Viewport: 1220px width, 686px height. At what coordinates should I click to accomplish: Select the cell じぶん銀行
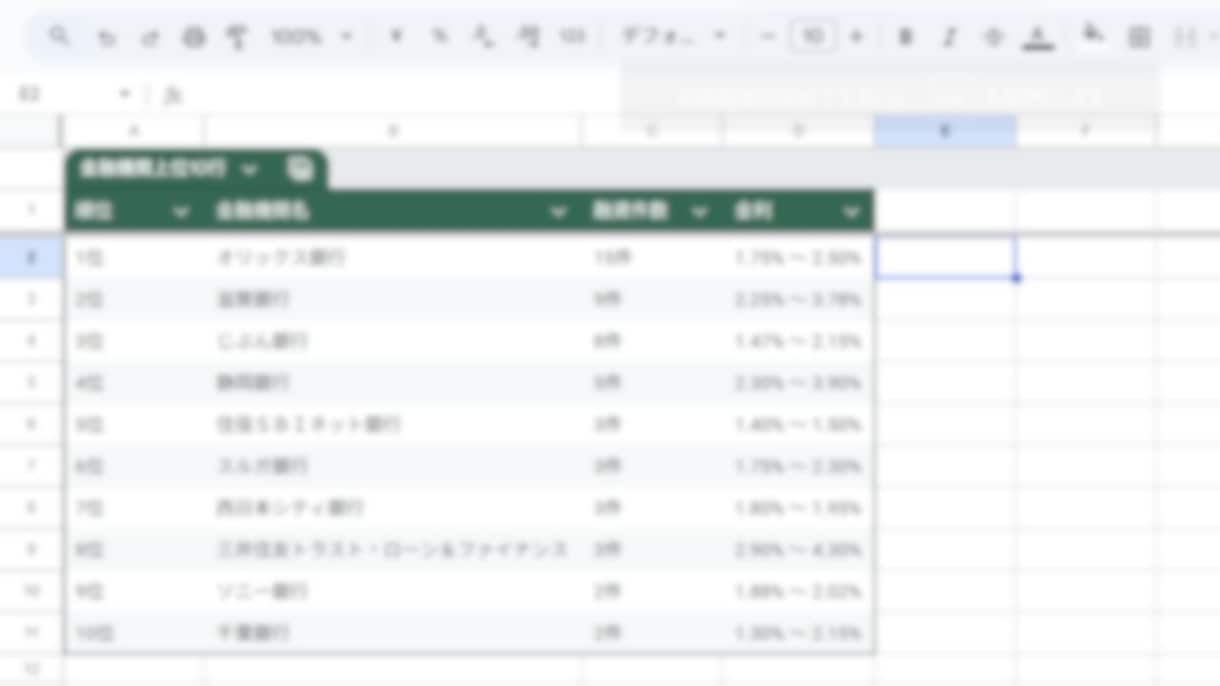click(393, 341)
